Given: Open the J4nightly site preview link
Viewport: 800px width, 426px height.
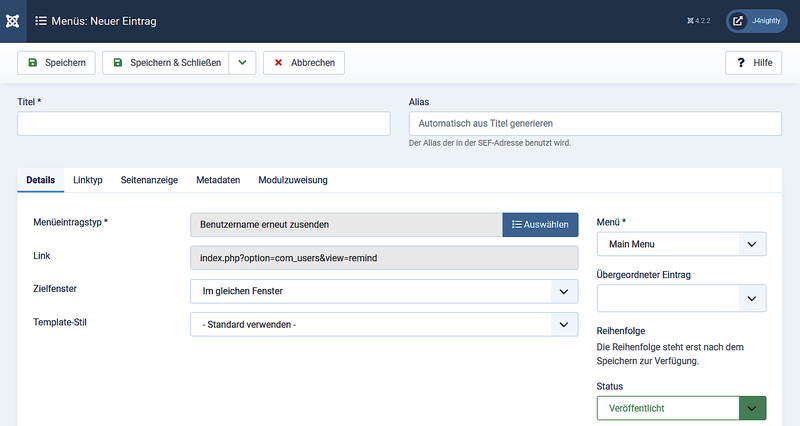Looking at the screenshot, I should (x=750, y=20).
